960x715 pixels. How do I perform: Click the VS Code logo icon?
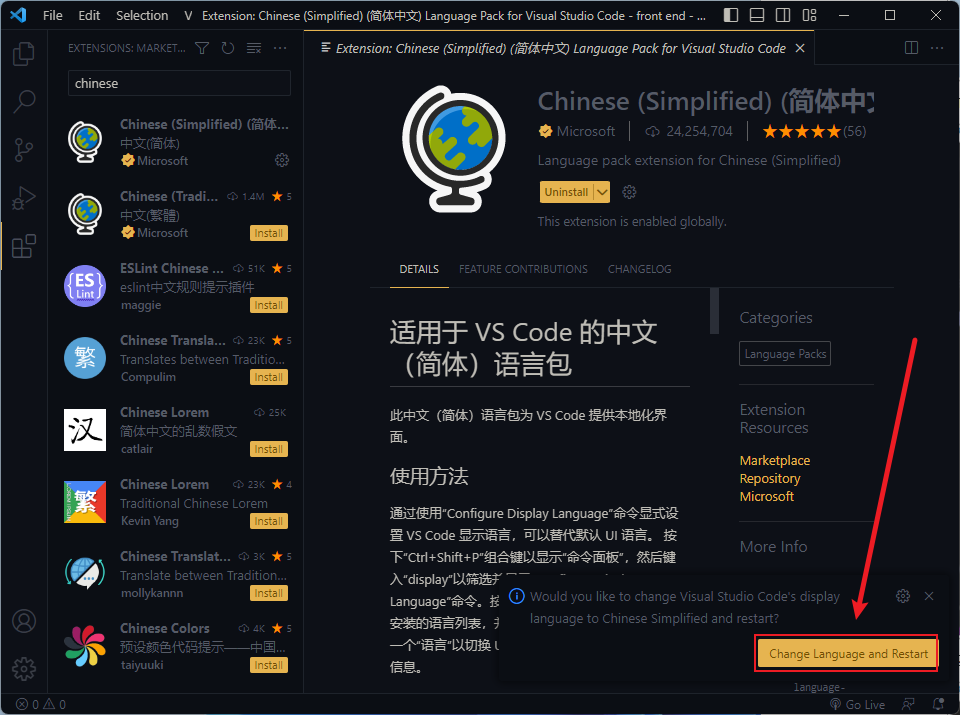(x=18, y=15)
